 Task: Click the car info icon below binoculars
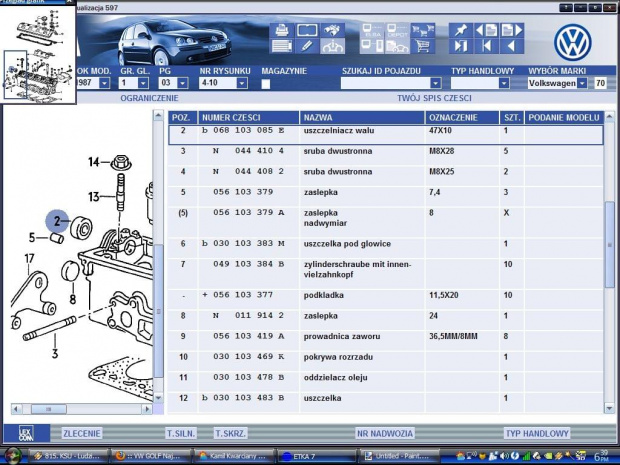[x=332, y=46]
